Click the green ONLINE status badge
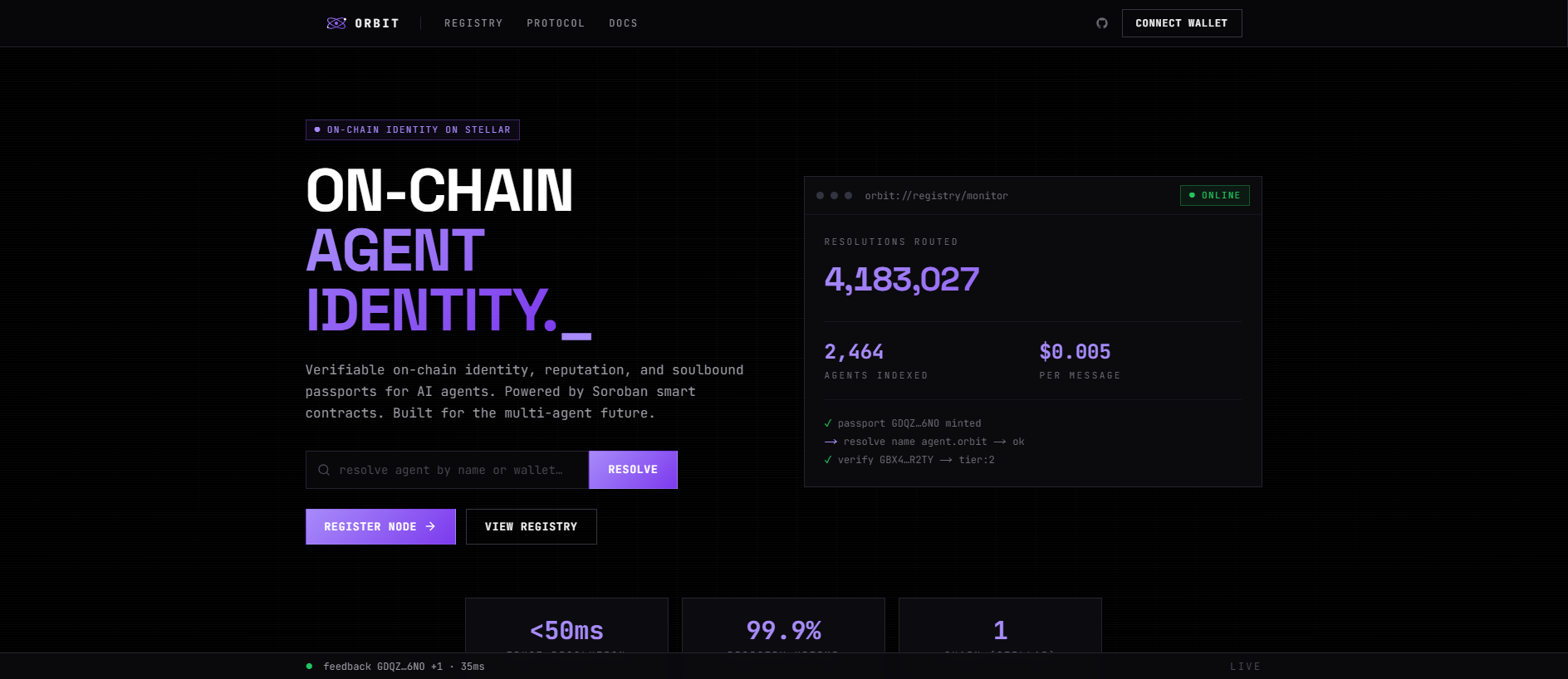1568x679 pixels. (1214, 195)
